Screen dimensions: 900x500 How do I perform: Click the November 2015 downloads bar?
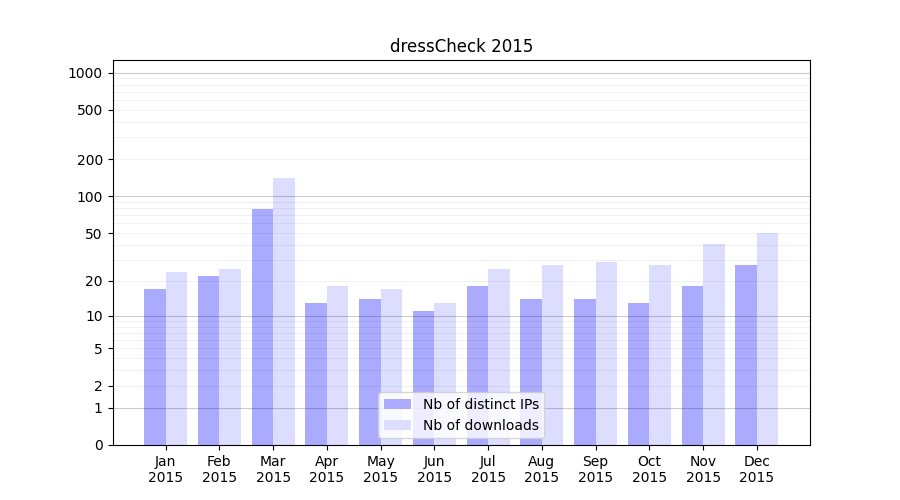pos(714,344)
